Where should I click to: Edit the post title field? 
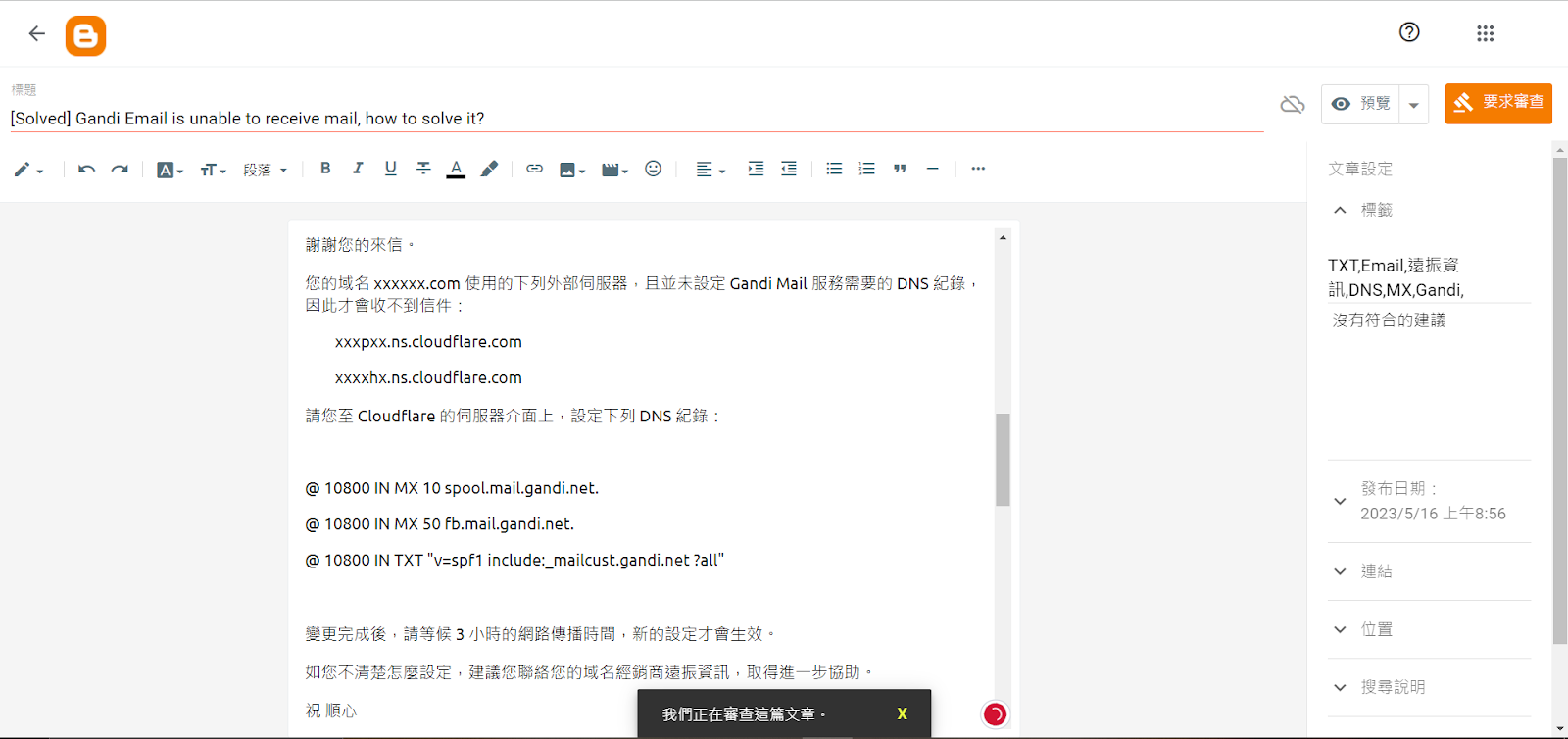coord(637,119)
